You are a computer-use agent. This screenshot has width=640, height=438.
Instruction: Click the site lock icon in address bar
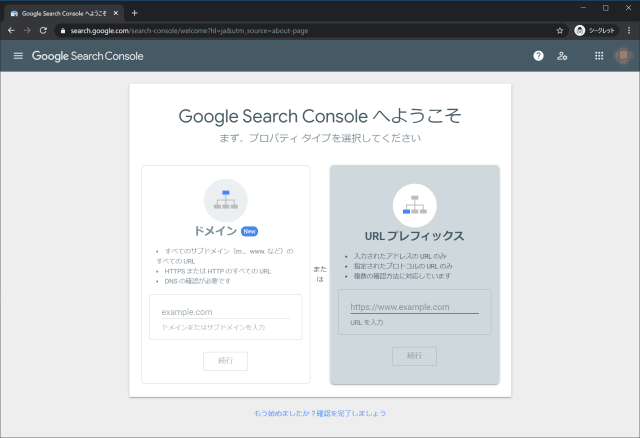point(62,31)
